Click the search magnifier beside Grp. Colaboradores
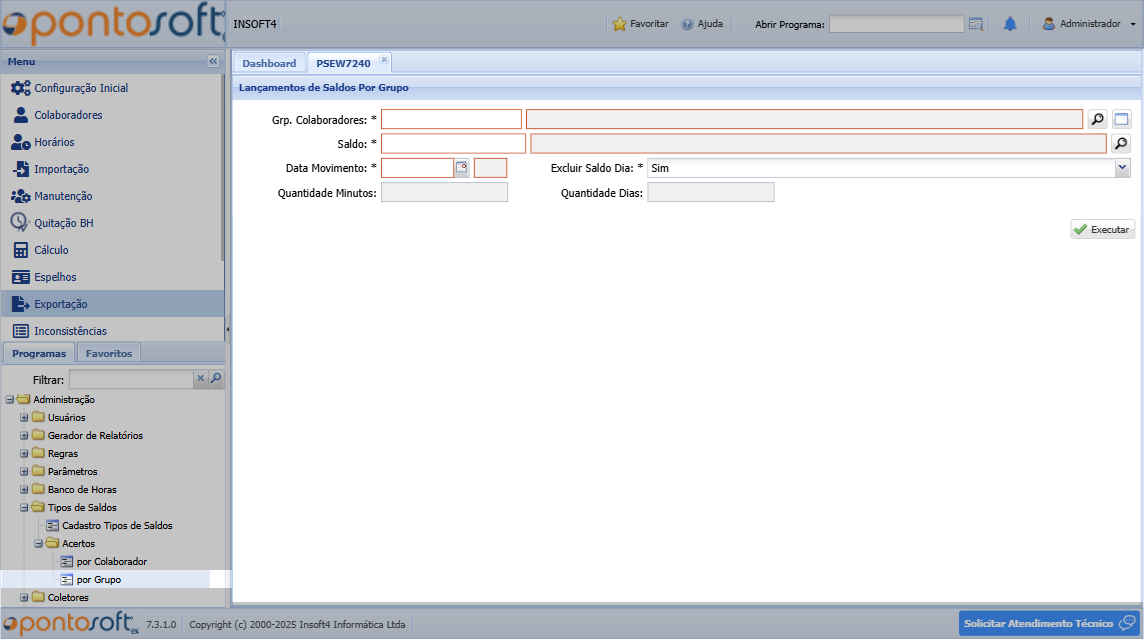Image resolution: width=1144 pixels, height=639 pixels. pyautogui.click(x=1098, y=120)
